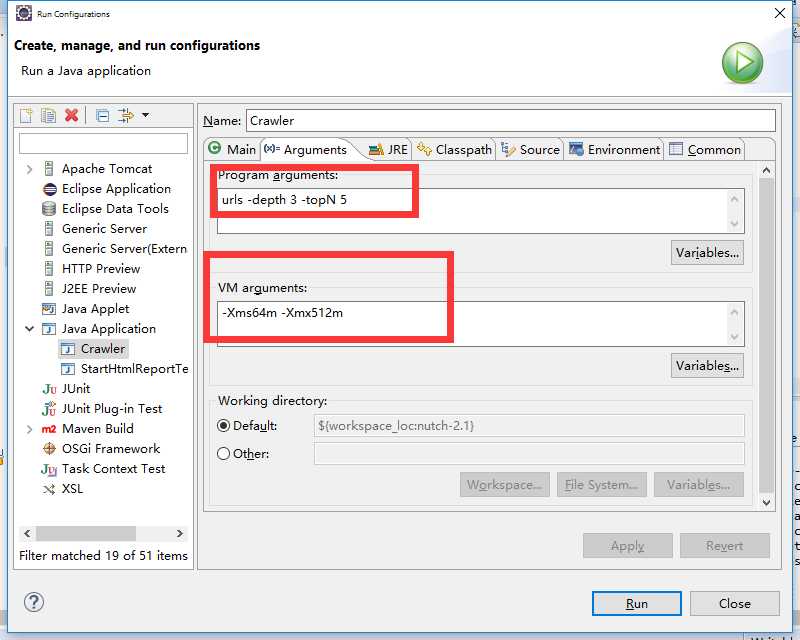800x640 pixels.
Task: Open help via question mark icon
Action: click(34, 602)
